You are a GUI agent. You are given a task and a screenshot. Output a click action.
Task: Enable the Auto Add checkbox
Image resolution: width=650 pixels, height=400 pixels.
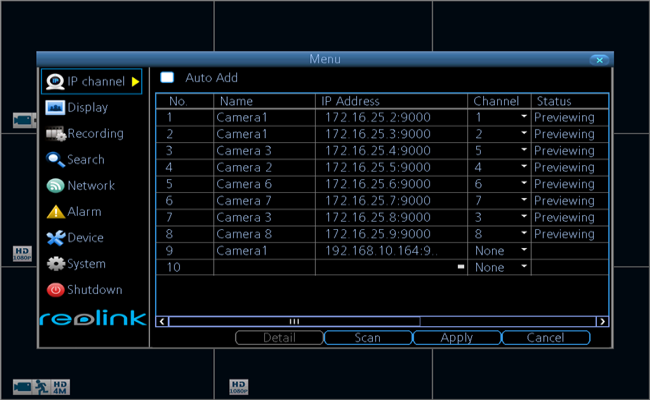168,78
